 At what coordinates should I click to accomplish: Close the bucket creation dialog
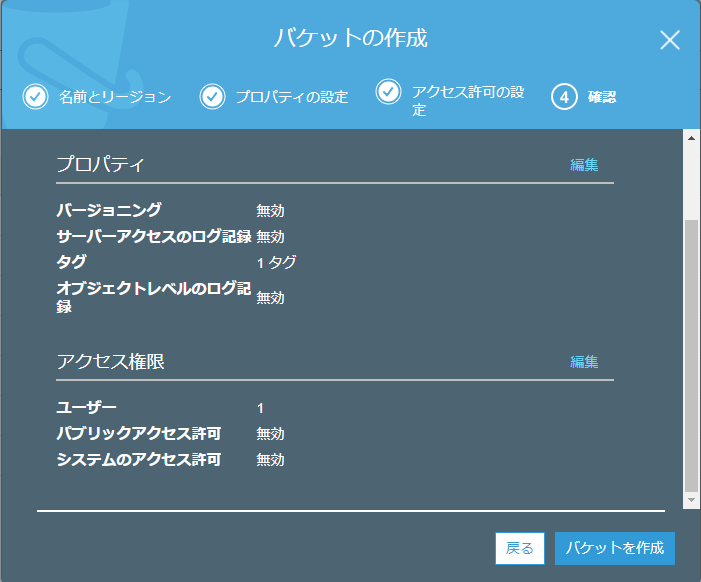[x=669, y=40]
